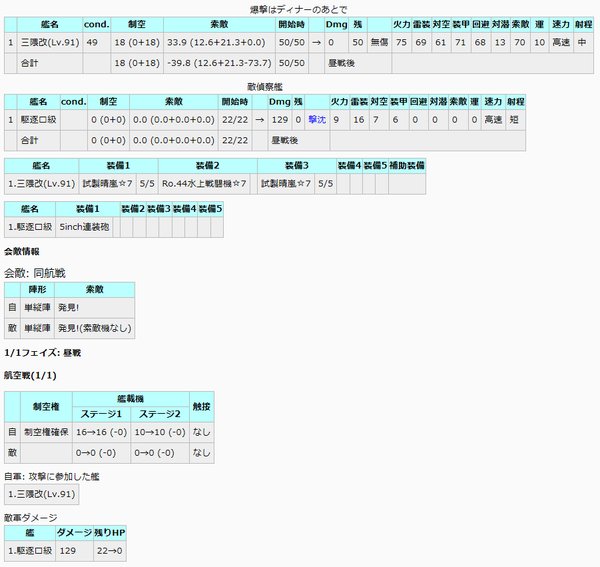The height and width of the screenshot is (567, 600).
Task: Click 雷装 value 16 in enemy table
Action: pos(359,120)
